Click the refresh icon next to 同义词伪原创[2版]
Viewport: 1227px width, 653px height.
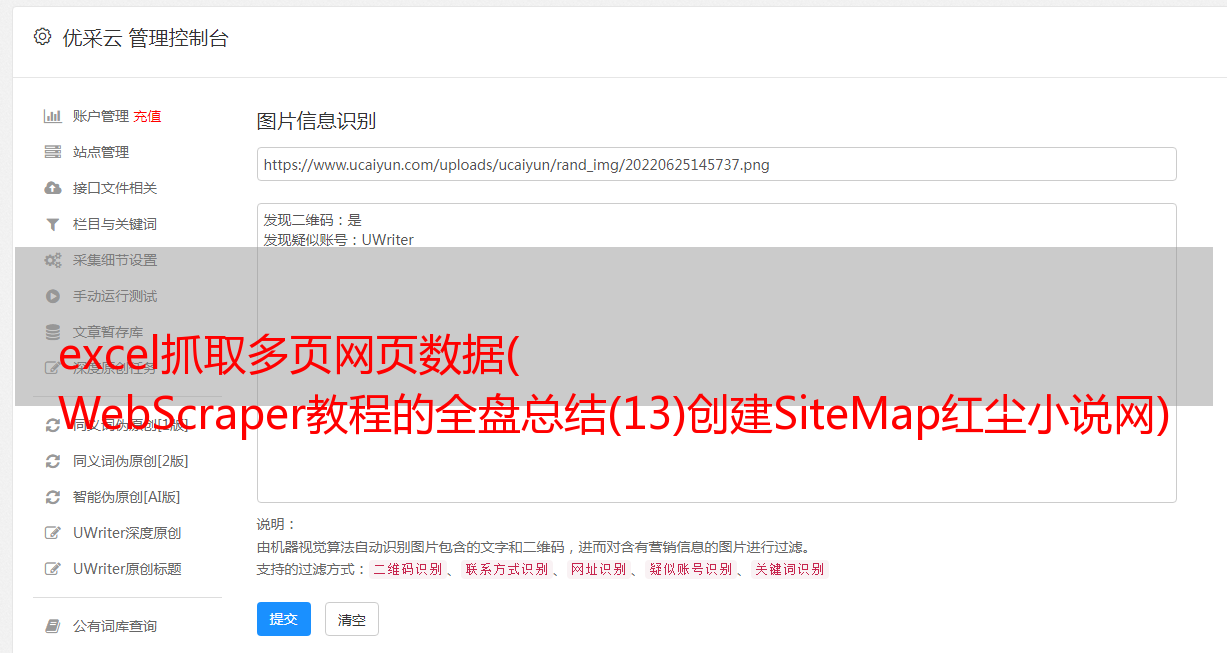point(53,461)
